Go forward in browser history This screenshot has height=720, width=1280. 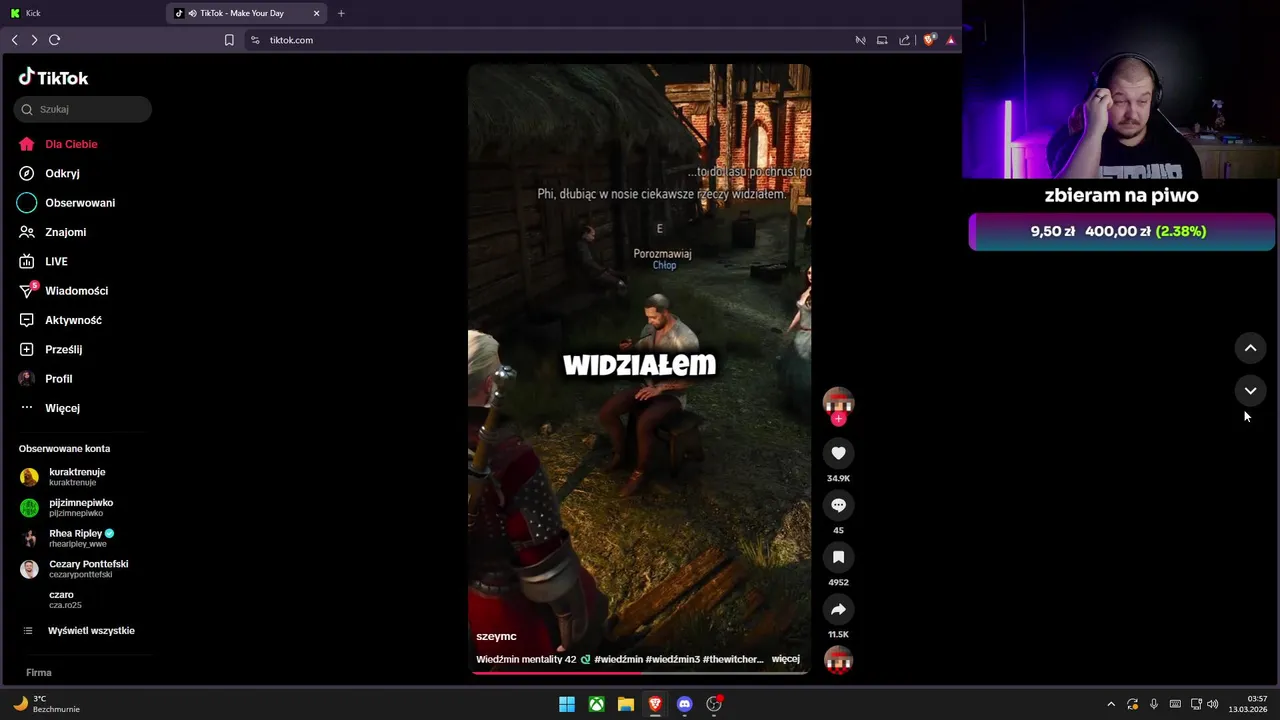click(34, 40)
